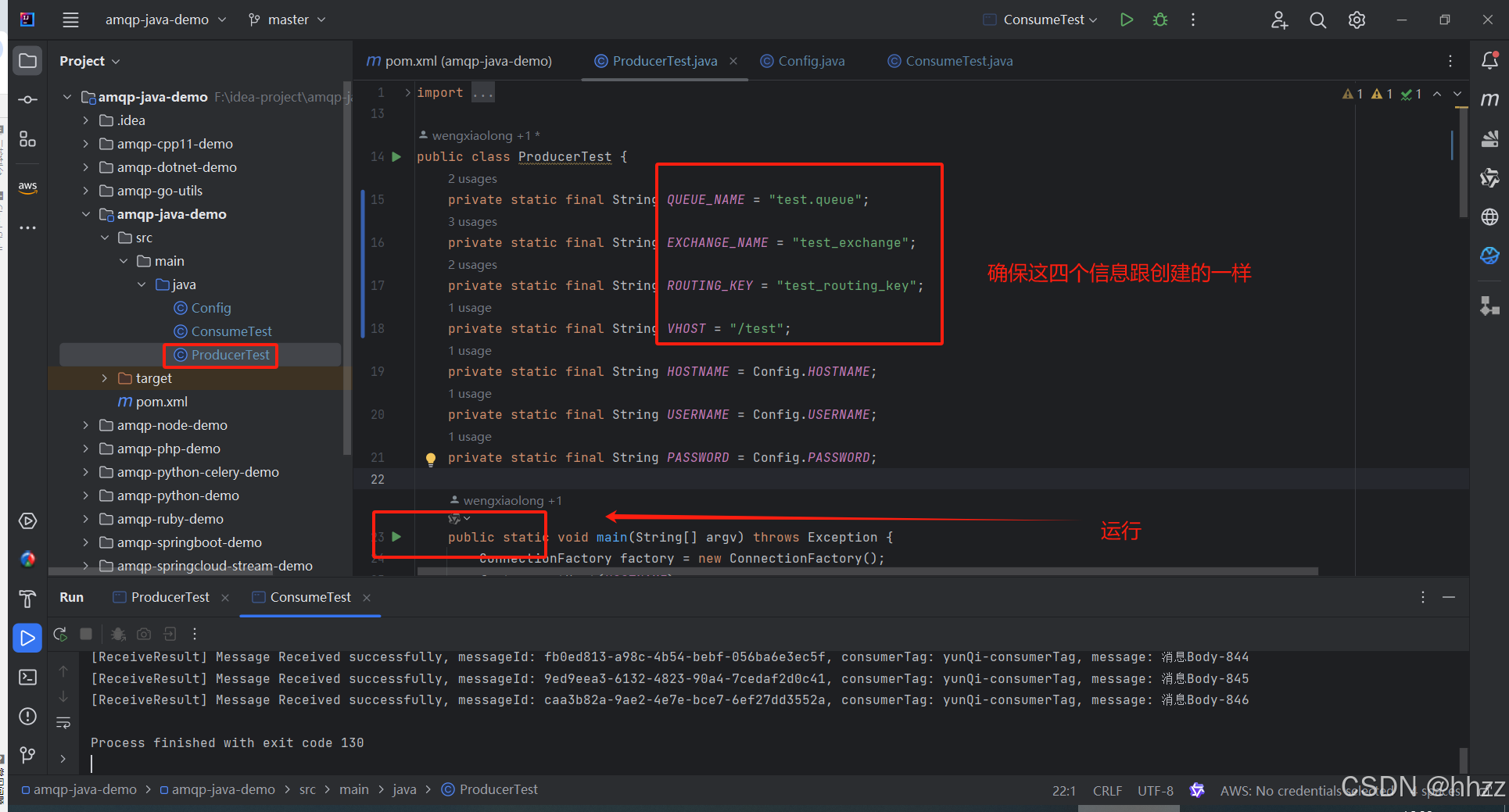Open Search Everywhere via the magnifier icon
The width and height of the screenshot is (1509, 812).
[x=1318, y=20]
